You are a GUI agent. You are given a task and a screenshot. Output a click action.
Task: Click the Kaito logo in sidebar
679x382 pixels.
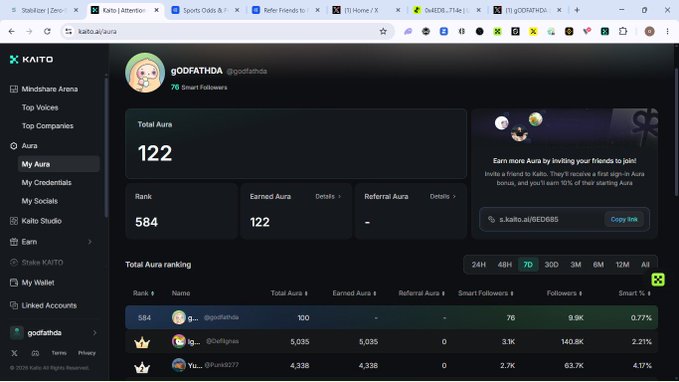[x=31, y=59]
